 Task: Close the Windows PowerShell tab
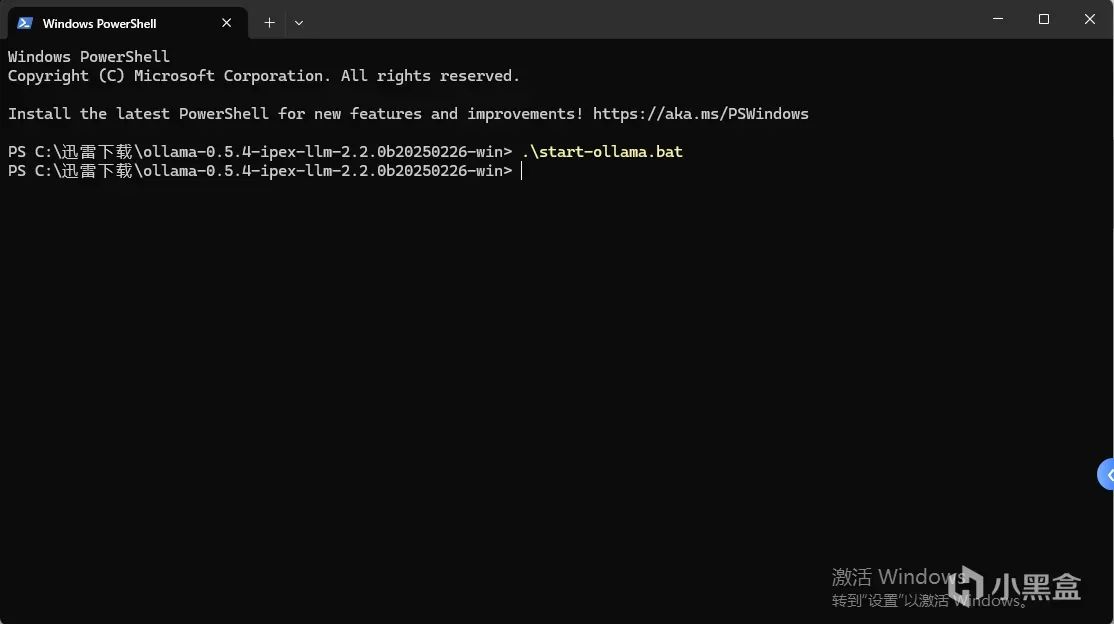pos(227,22)
